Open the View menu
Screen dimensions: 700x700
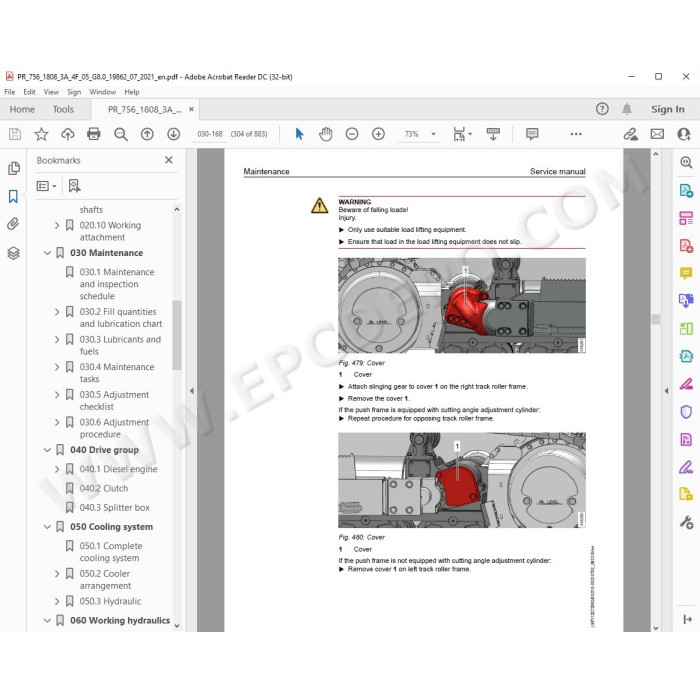(x=51, y=92)
